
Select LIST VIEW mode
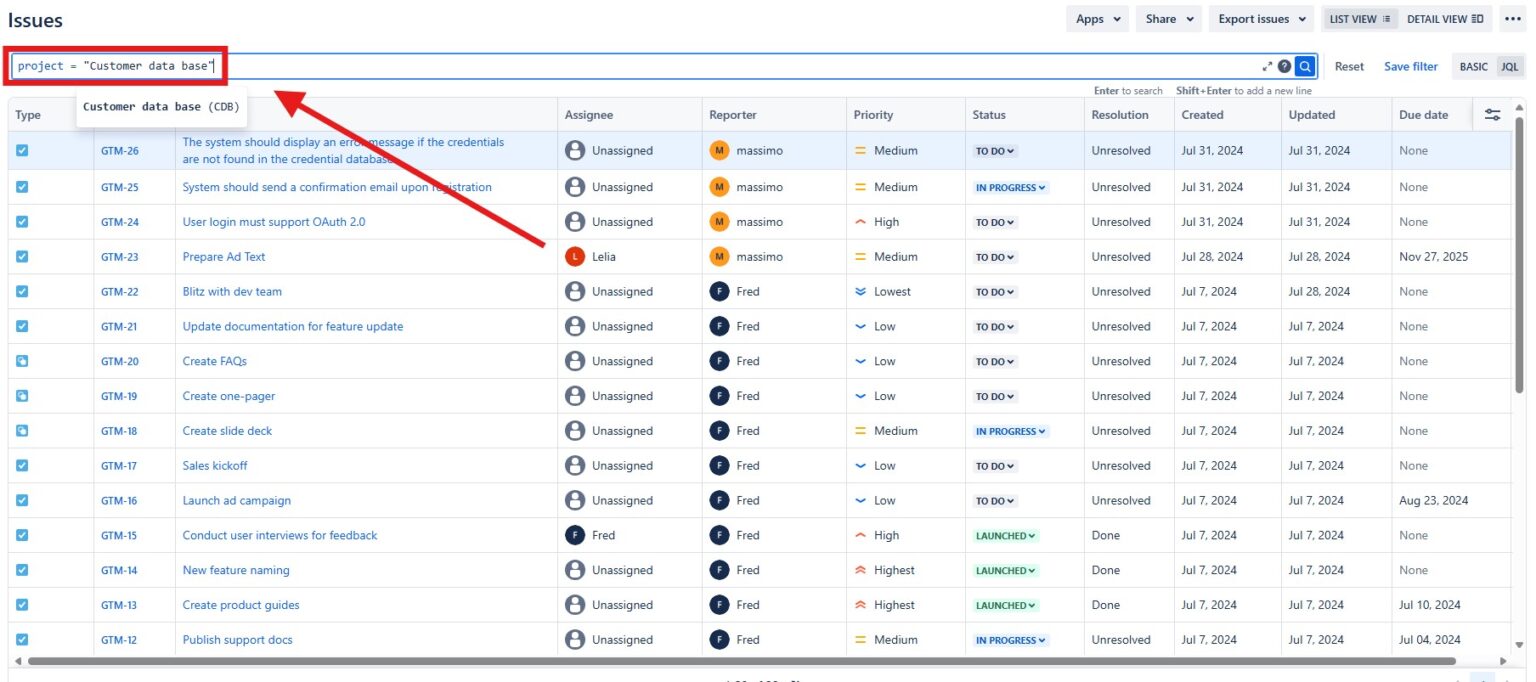(x=1357, y=18)
